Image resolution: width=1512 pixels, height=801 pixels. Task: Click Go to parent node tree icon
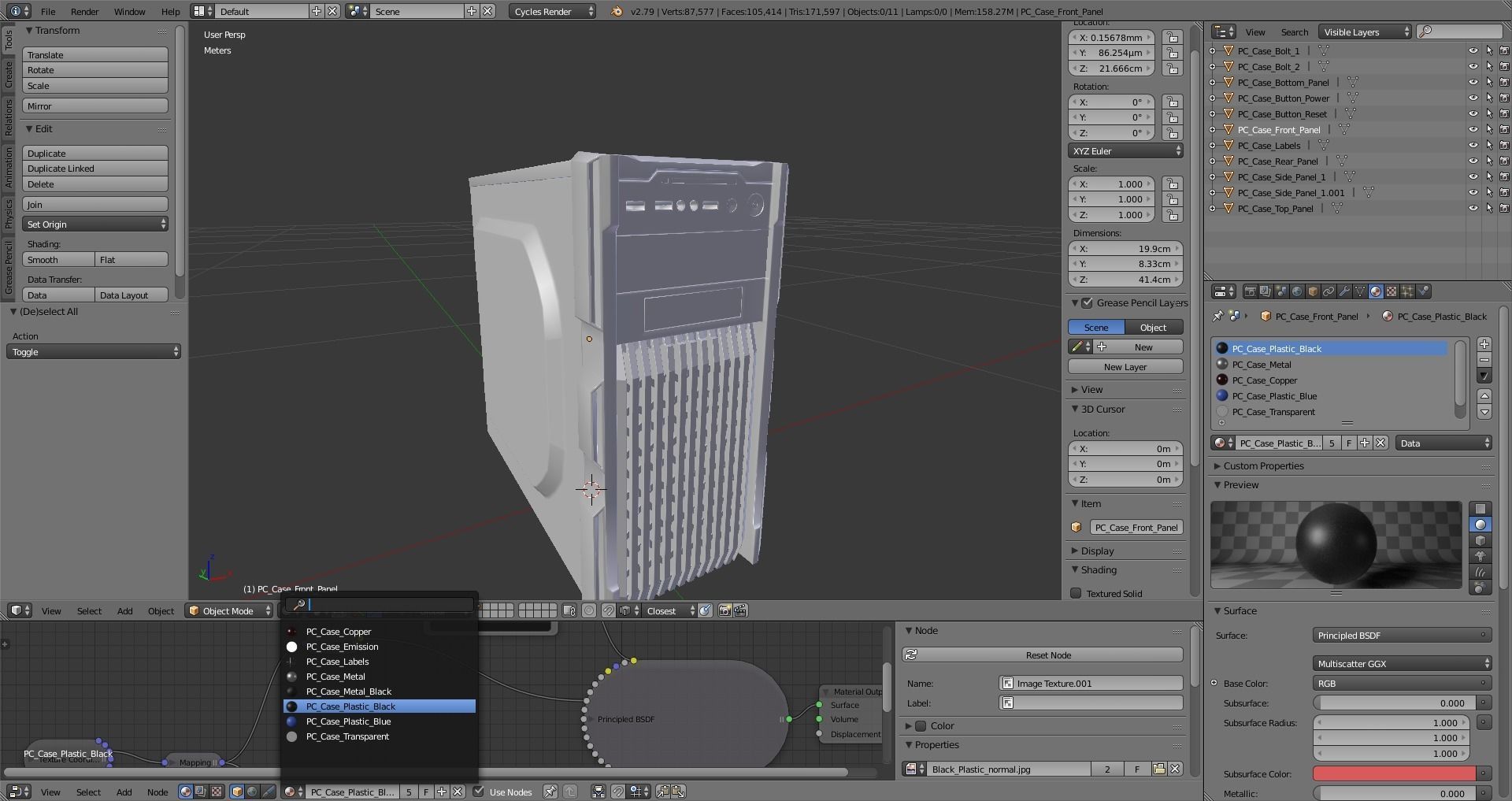570,792
